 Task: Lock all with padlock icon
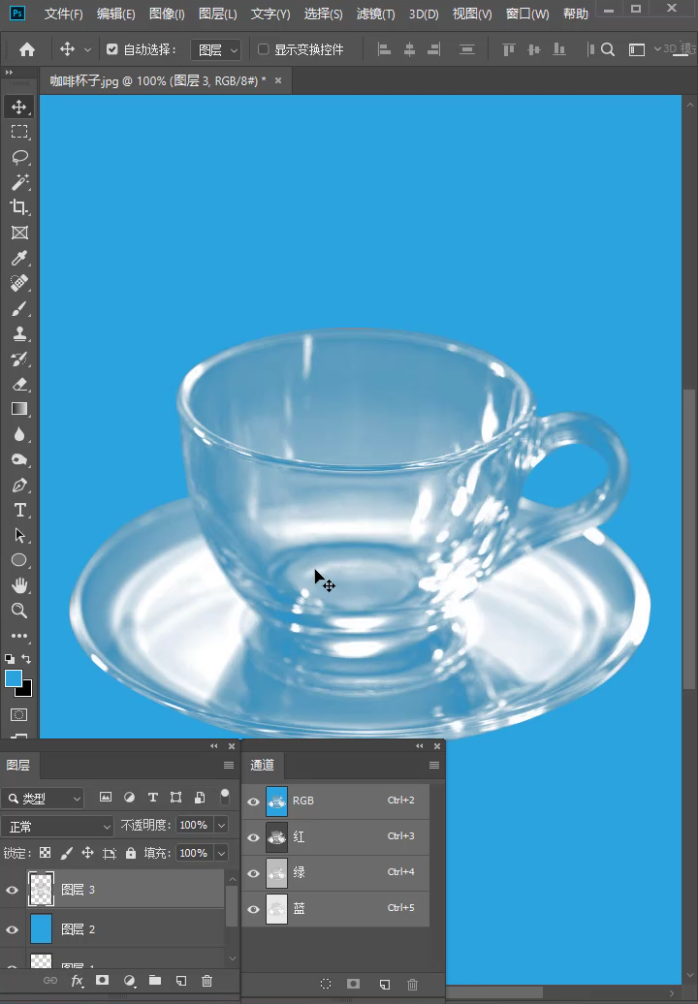point(131,853)
